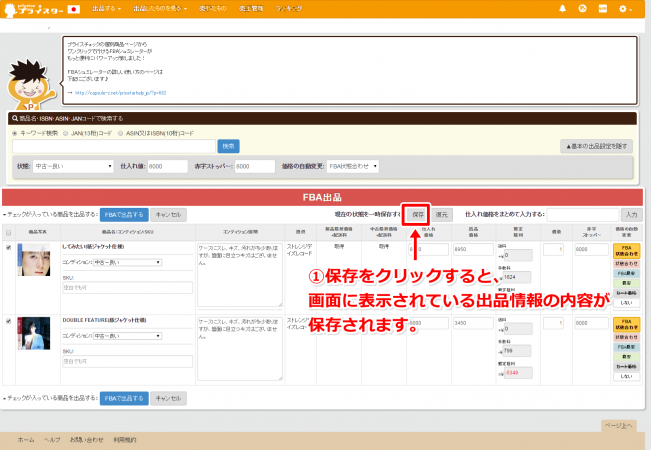Click the bottom FBAで出品する button
The width and height of the screenshot is (651, 450).
click(x=124, y=398)
